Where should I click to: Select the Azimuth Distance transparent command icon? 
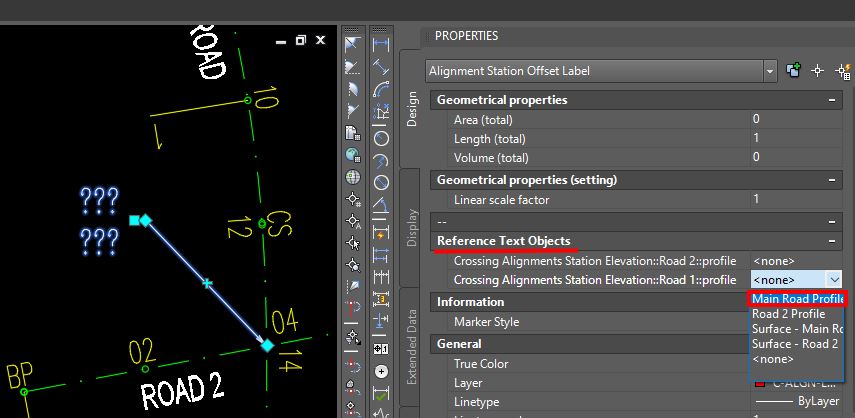(x=353, y=89)
